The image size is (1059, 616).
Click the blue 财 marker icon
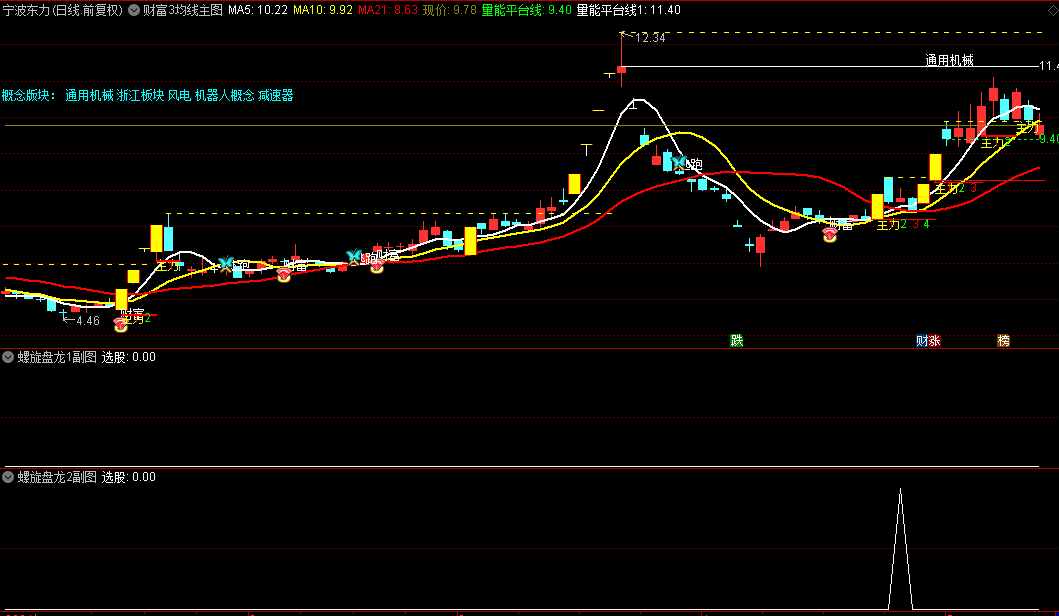coord(921,340)
